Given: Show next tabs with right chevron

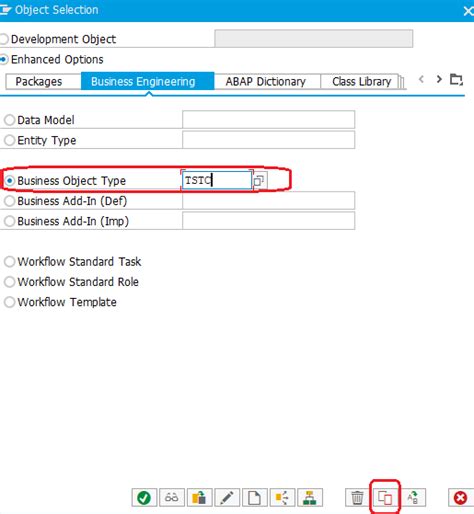Looking at the screenshot, I should (x=439, y=79).
